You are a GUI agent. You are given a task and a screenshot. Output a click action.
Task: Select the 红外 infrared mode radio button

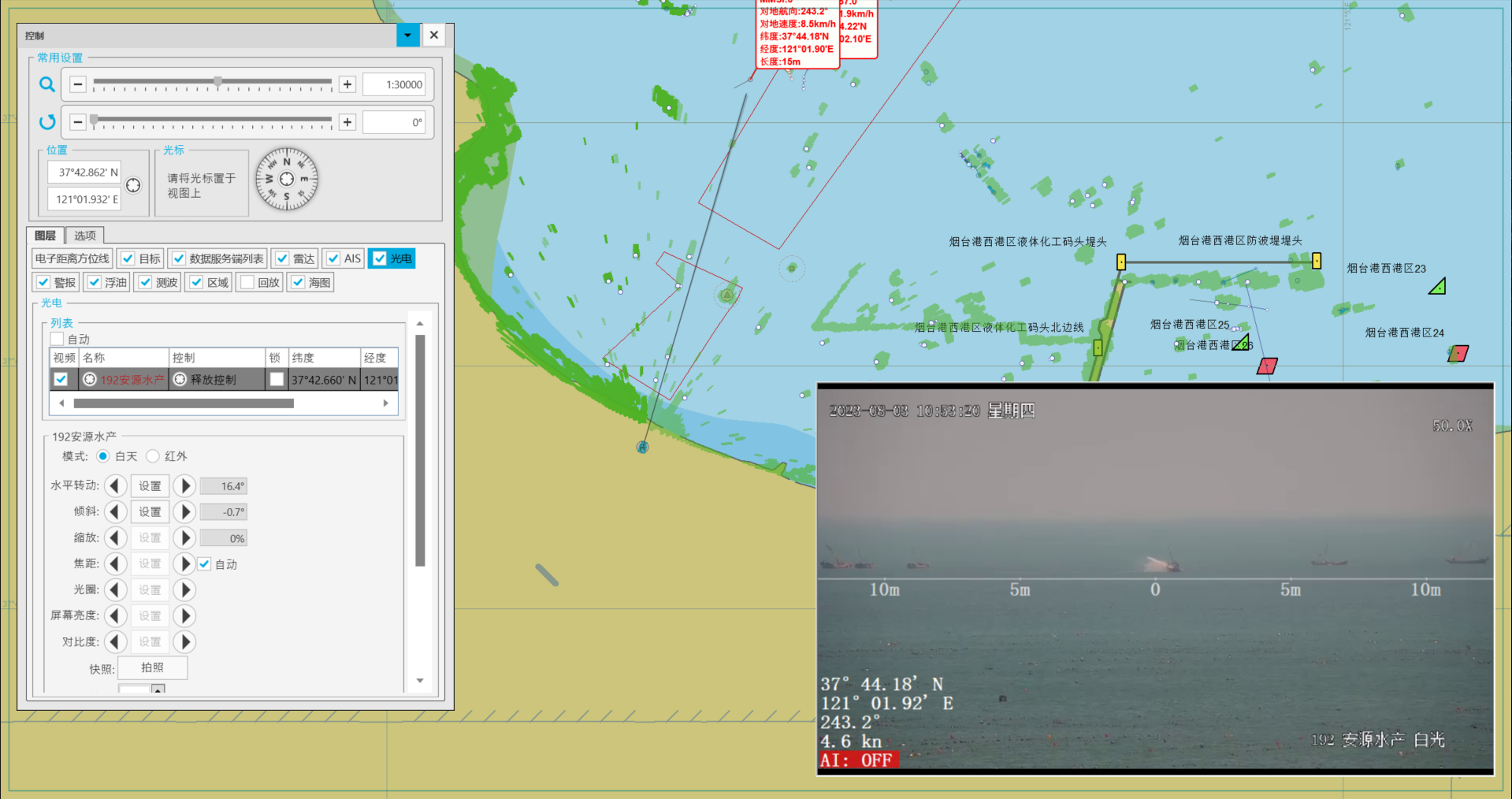[154, 456]
